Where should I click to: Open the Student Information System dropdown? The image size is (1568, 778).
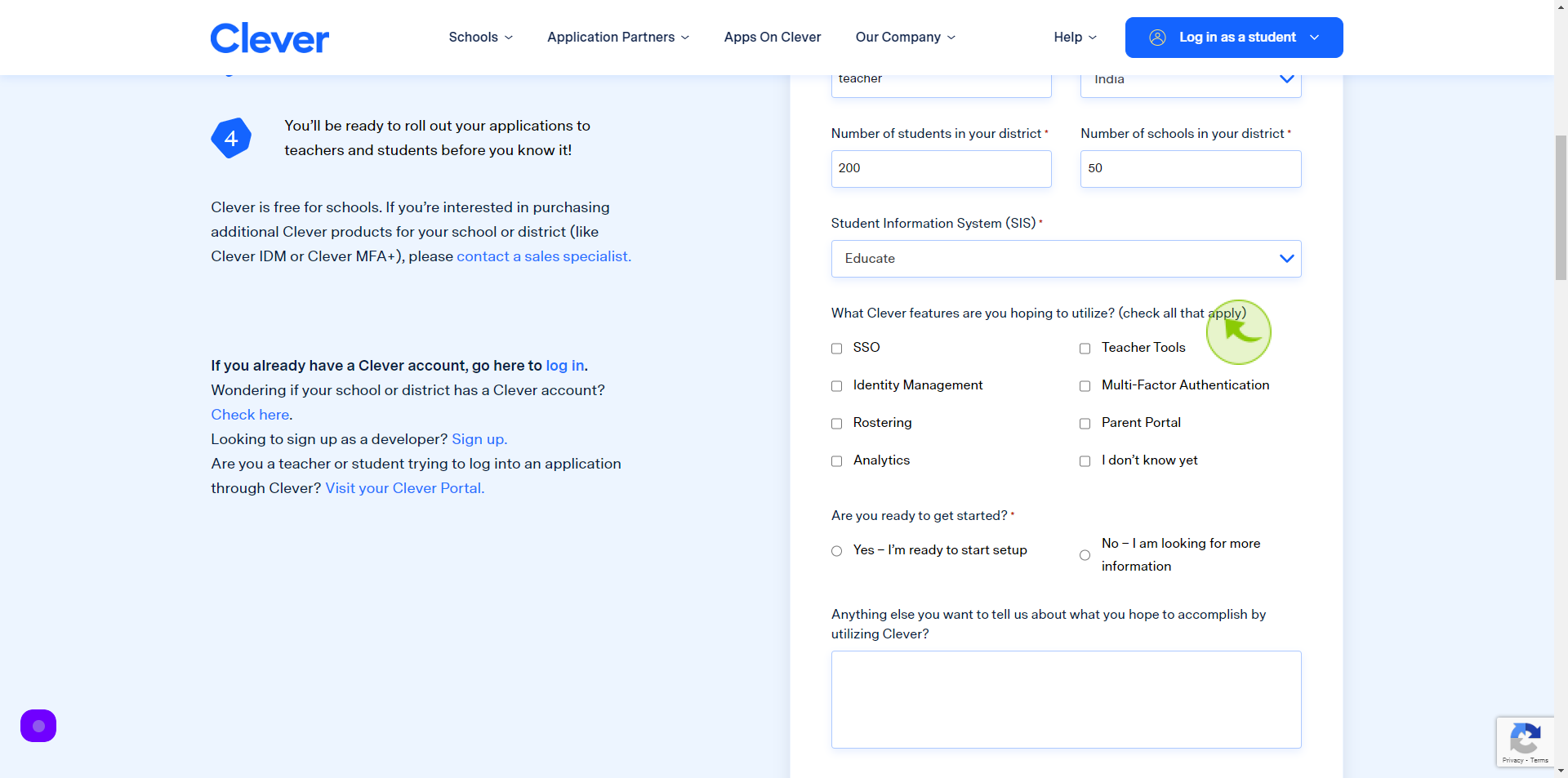click(1066, 259)
